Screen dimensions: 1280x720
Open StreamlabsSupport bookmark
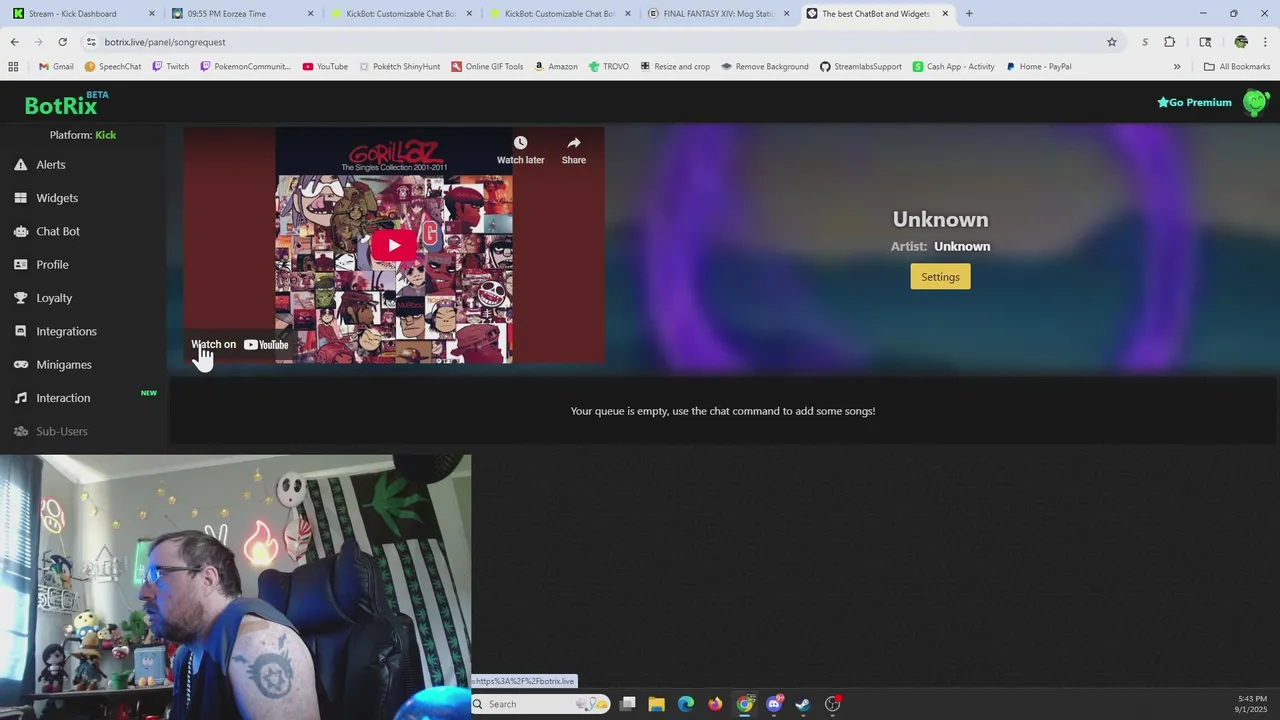coord(861,67)
